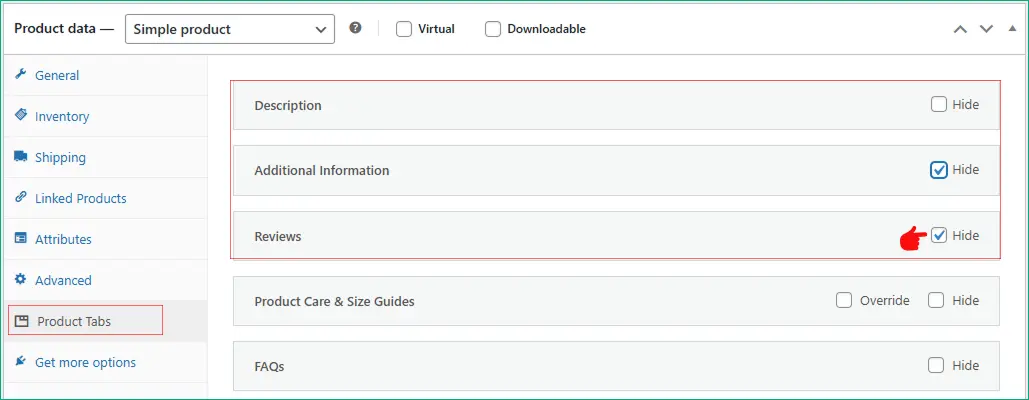Click the Advanced gear icon
Viewport: 1029px width, 400px height.
tap(20, 279)
